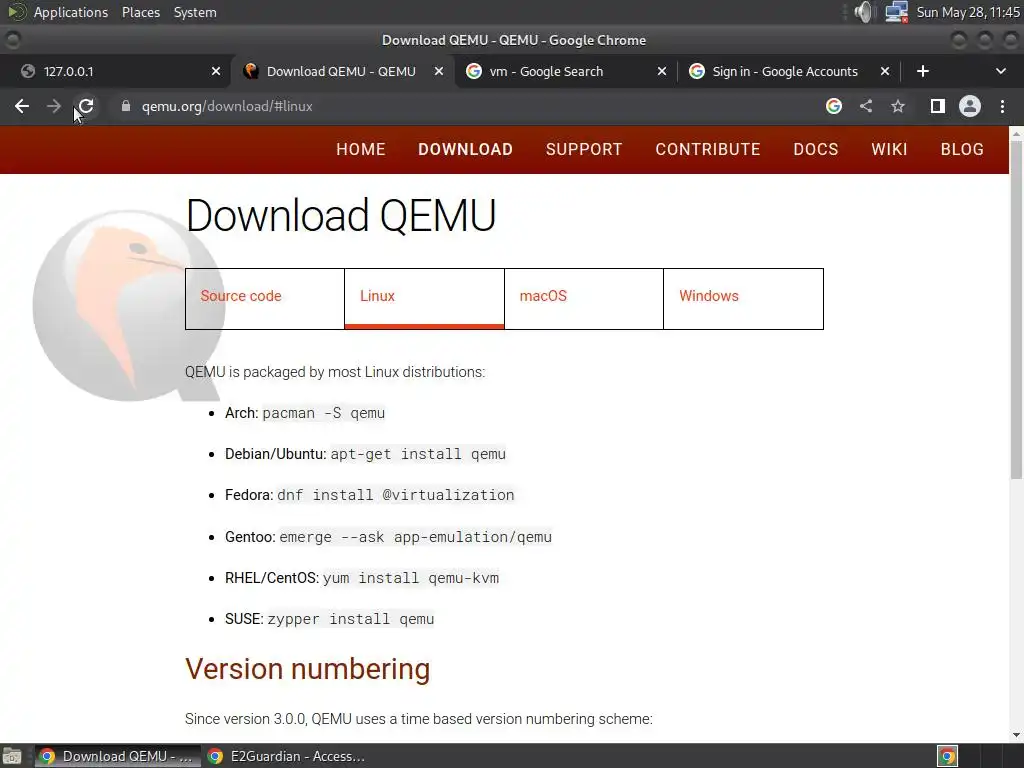Screen dimensions: 1024x768
Task: Click the emerge --ask app-emulation/qemu command
Action: (x=415, y=537)
